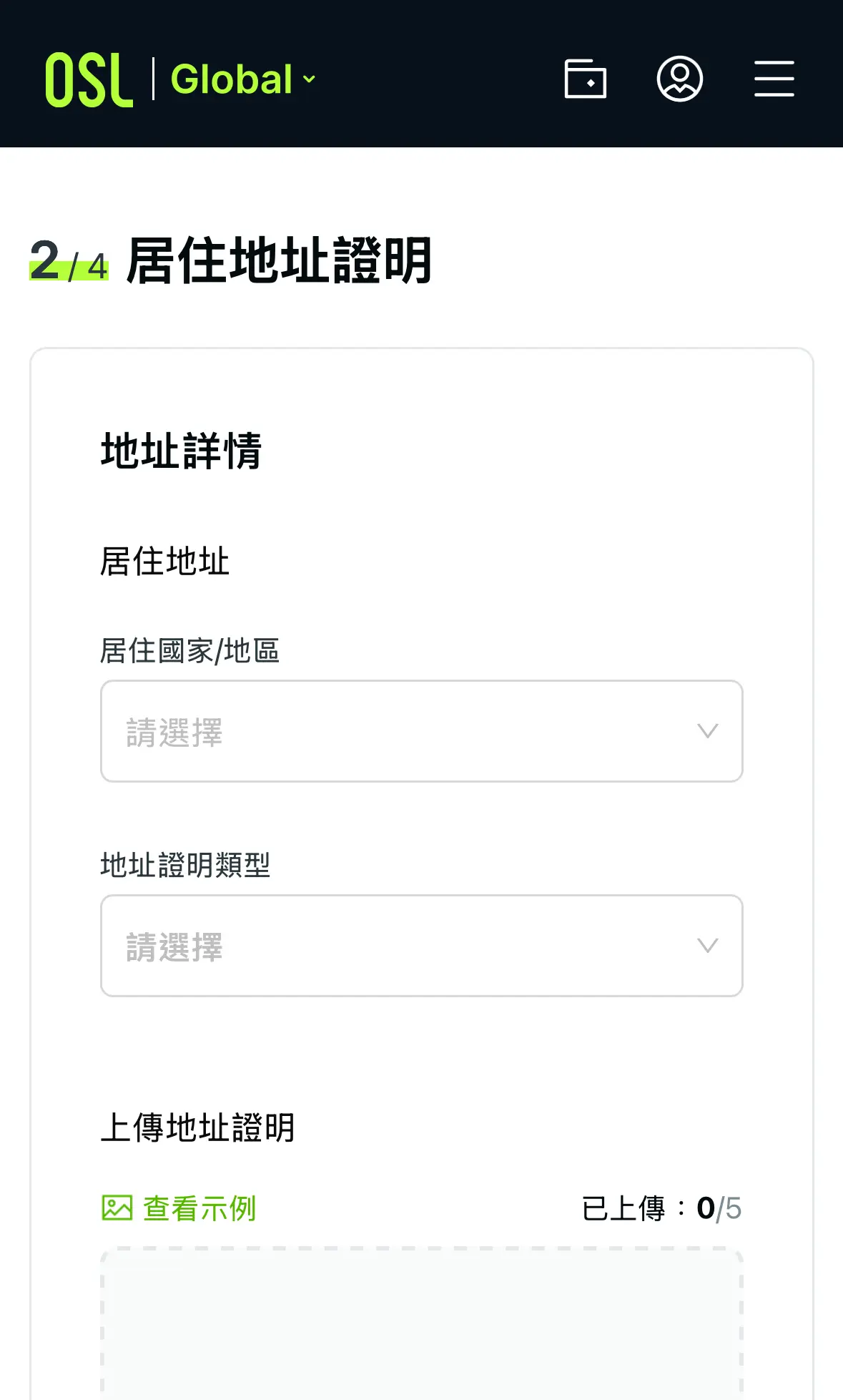The image size is (843, 1400).
Task: Click the dashed upload area
Action: (421, 1323)
